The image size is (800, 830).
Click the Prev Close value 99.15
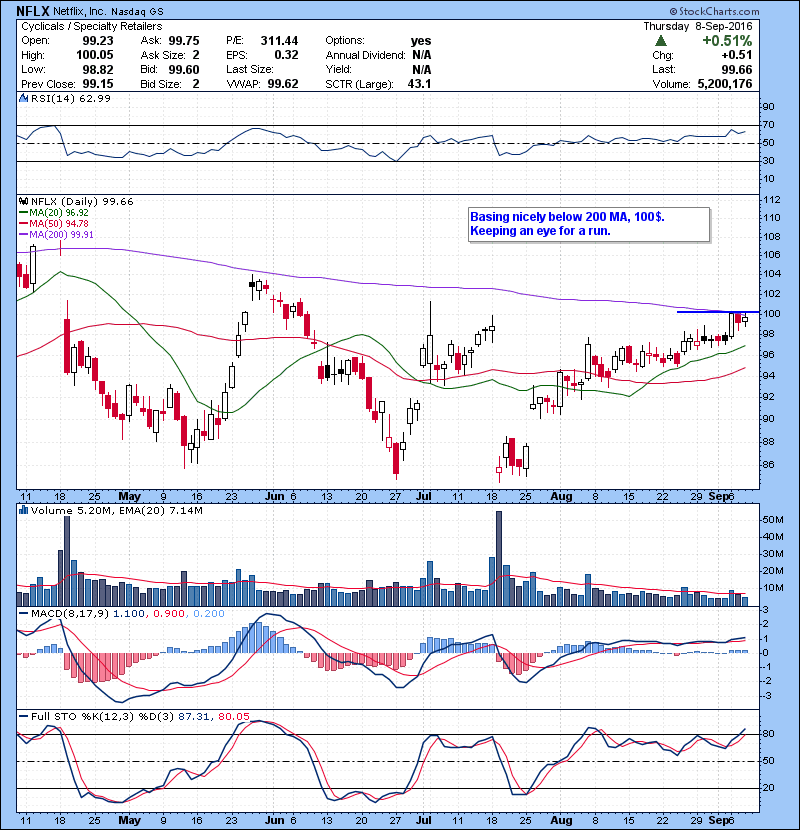(x=97, y=84)
